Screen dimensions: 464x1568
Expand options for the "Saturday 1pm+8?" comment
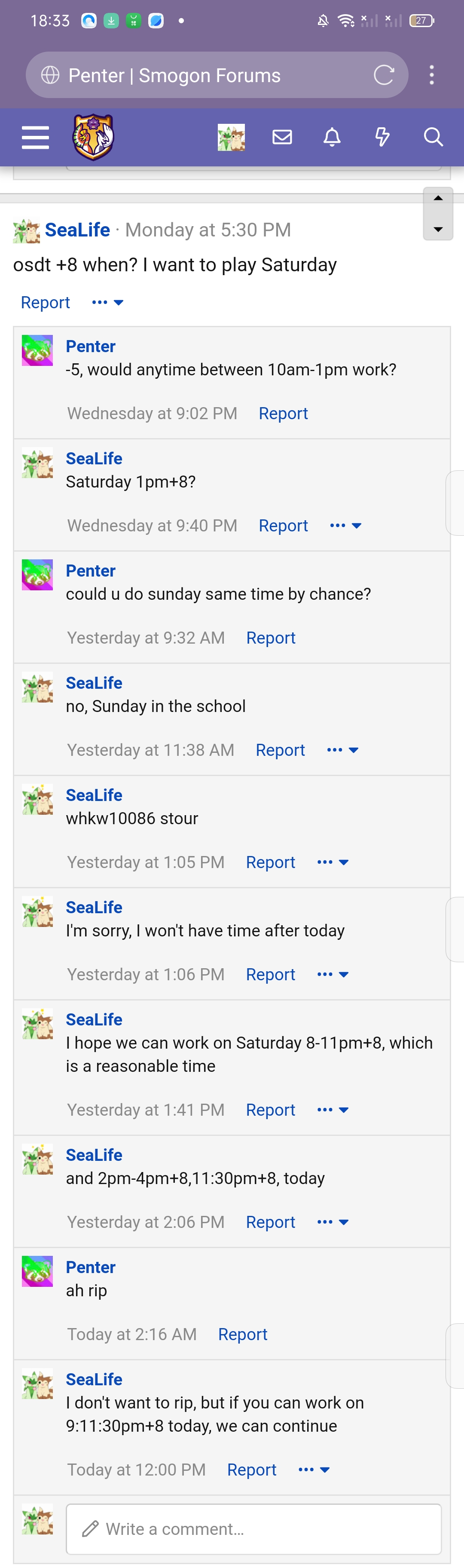click(x=345, y=525)
